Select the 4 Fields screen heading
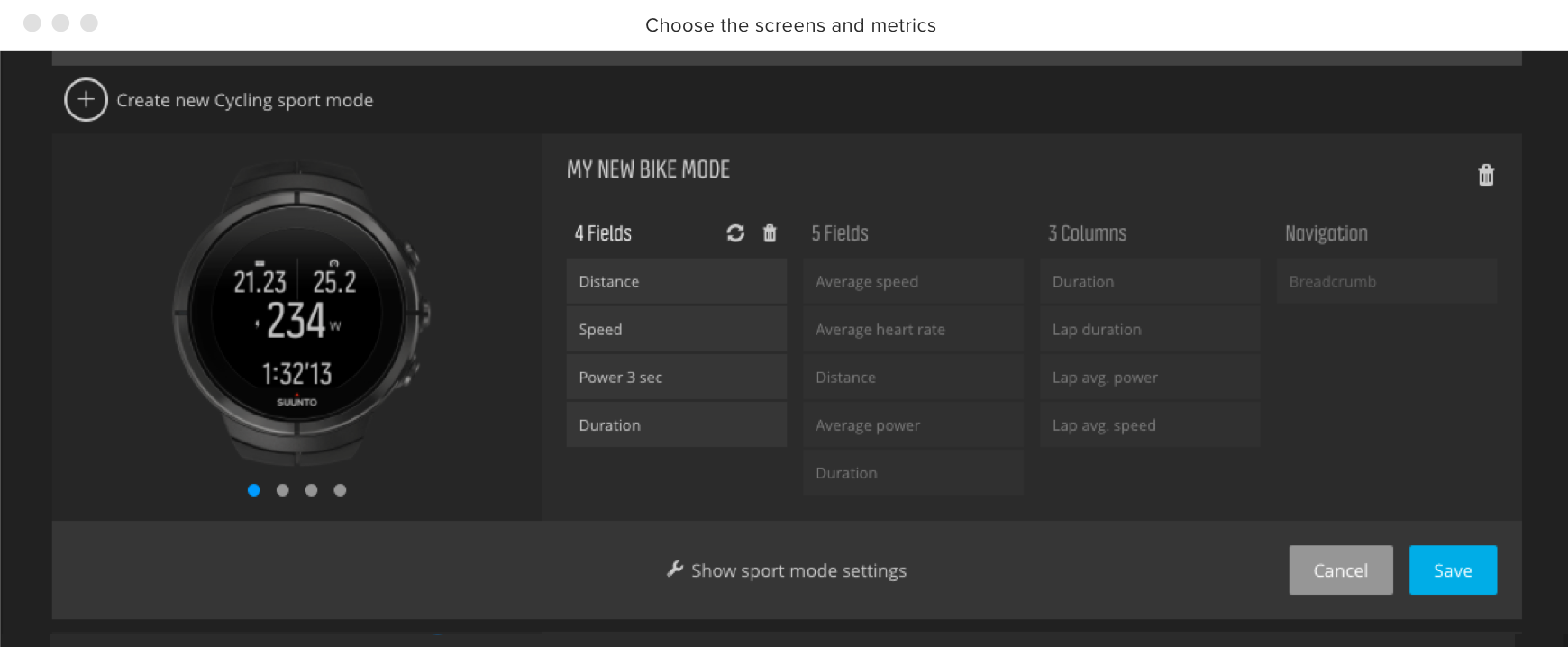Screen dimensions: 1568x647 (x=603, y=233)
